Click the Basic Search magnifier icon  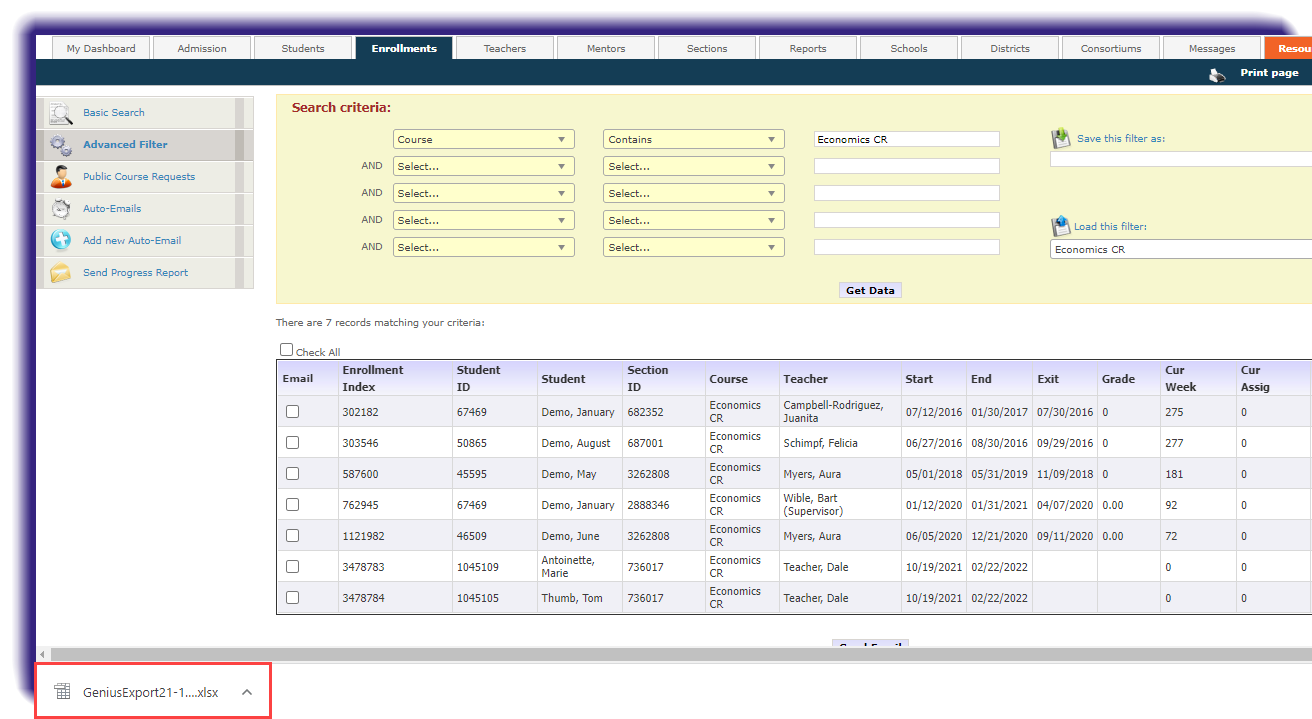(x=61, y=113)
